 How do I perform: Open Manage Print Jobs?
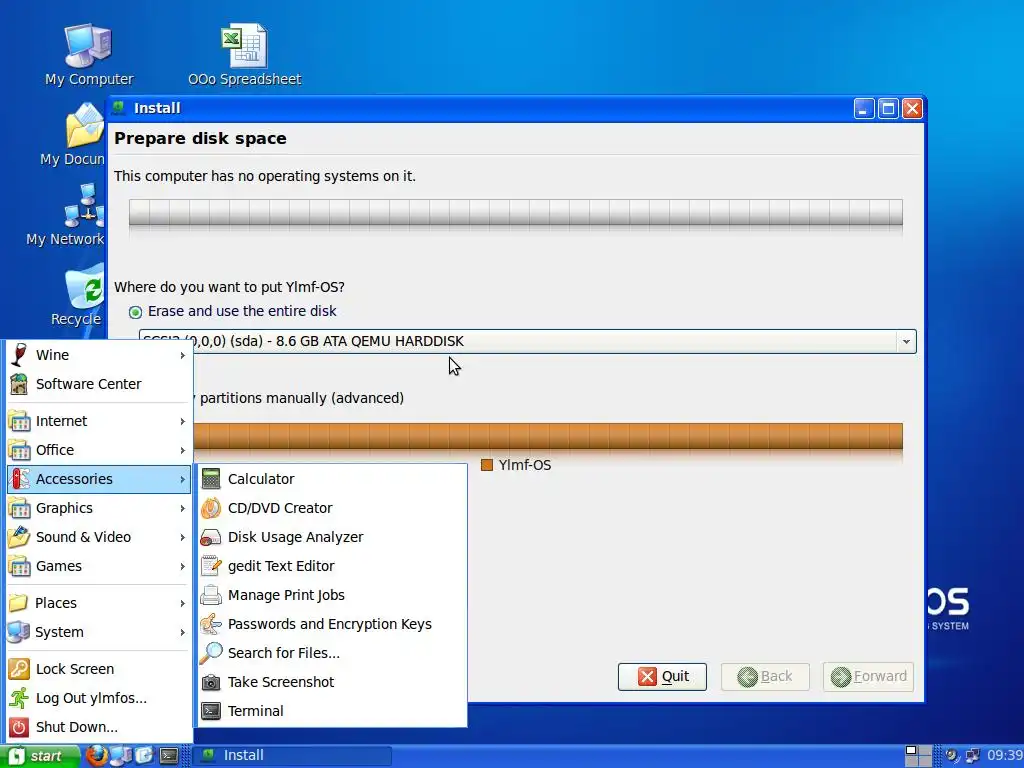point(331,595)
